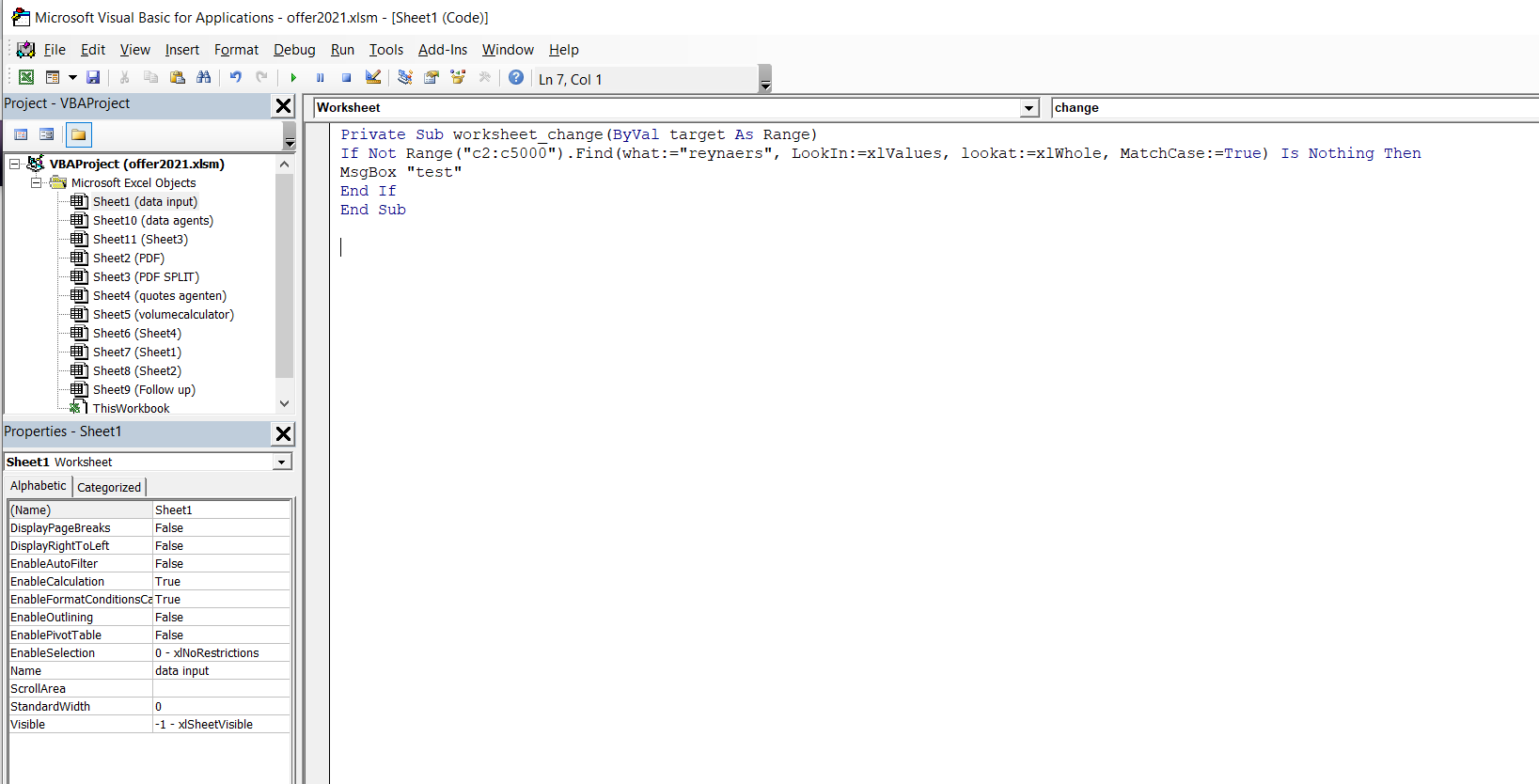Select ThisWorkbook in project tree
The image size is (1539, 784).
click(x=132, y=408)
